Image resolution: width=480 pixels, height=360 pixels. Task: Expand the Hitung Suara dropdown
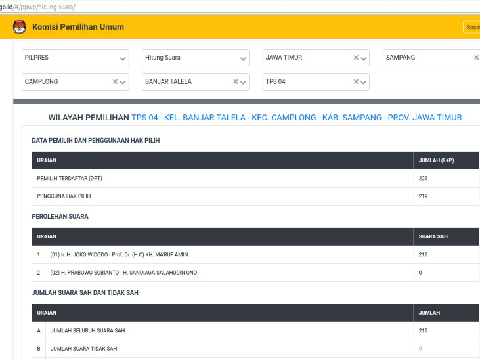pos(196,58)
